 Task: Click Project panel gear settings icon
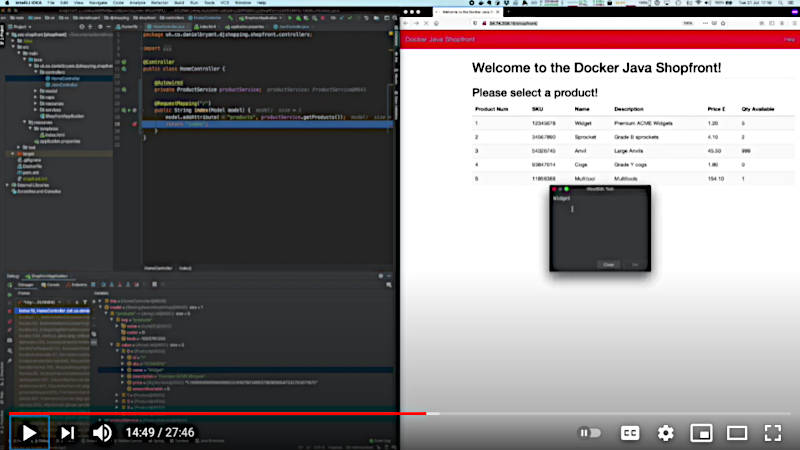coord(99,27)
